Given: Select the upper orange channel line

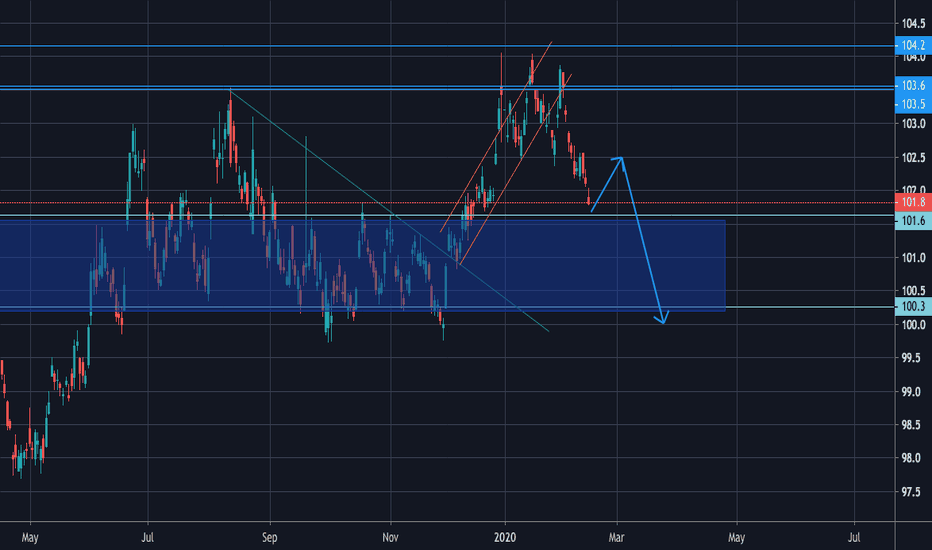Looking at the screenshot, I should [496, 137].
